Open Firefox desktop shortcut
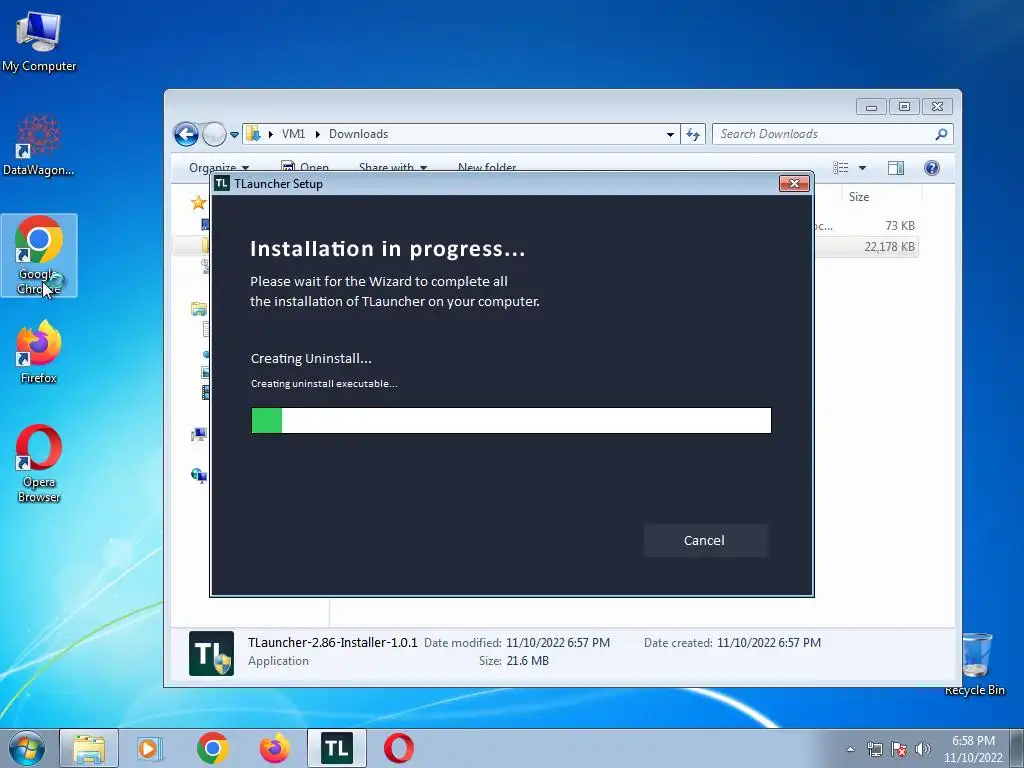Viewport: 1024px width, 768px height. click(x=39, y=352)
